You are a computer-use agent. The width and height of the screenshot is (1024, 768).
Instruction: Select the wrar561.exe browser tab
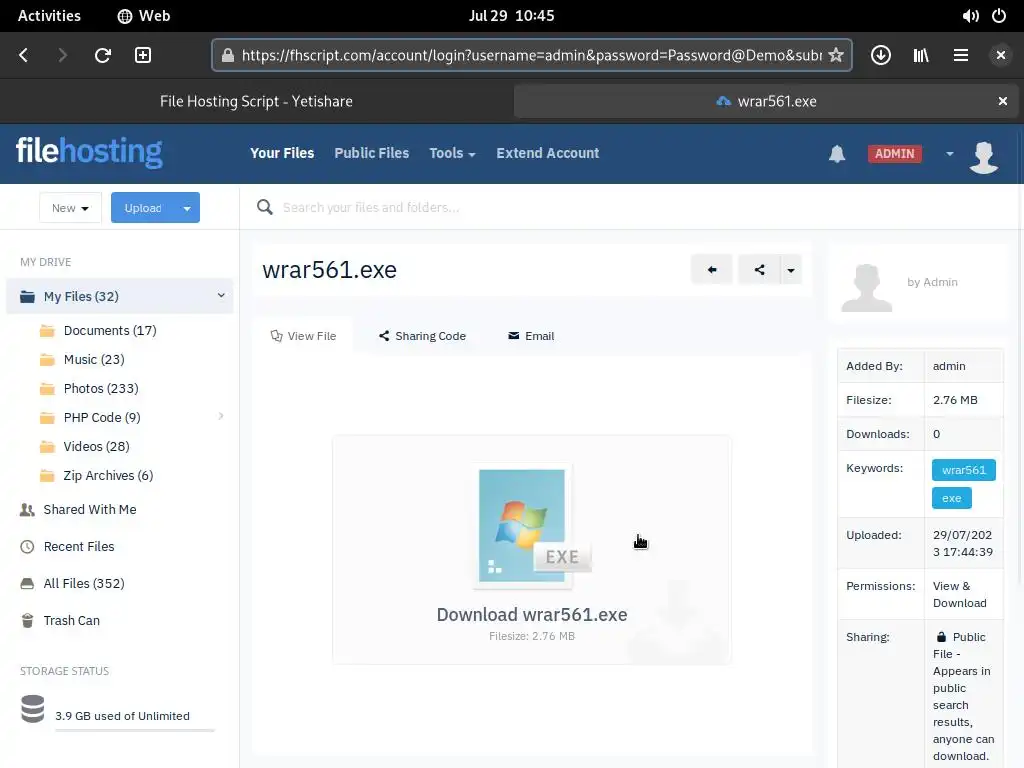pos(765,101)
